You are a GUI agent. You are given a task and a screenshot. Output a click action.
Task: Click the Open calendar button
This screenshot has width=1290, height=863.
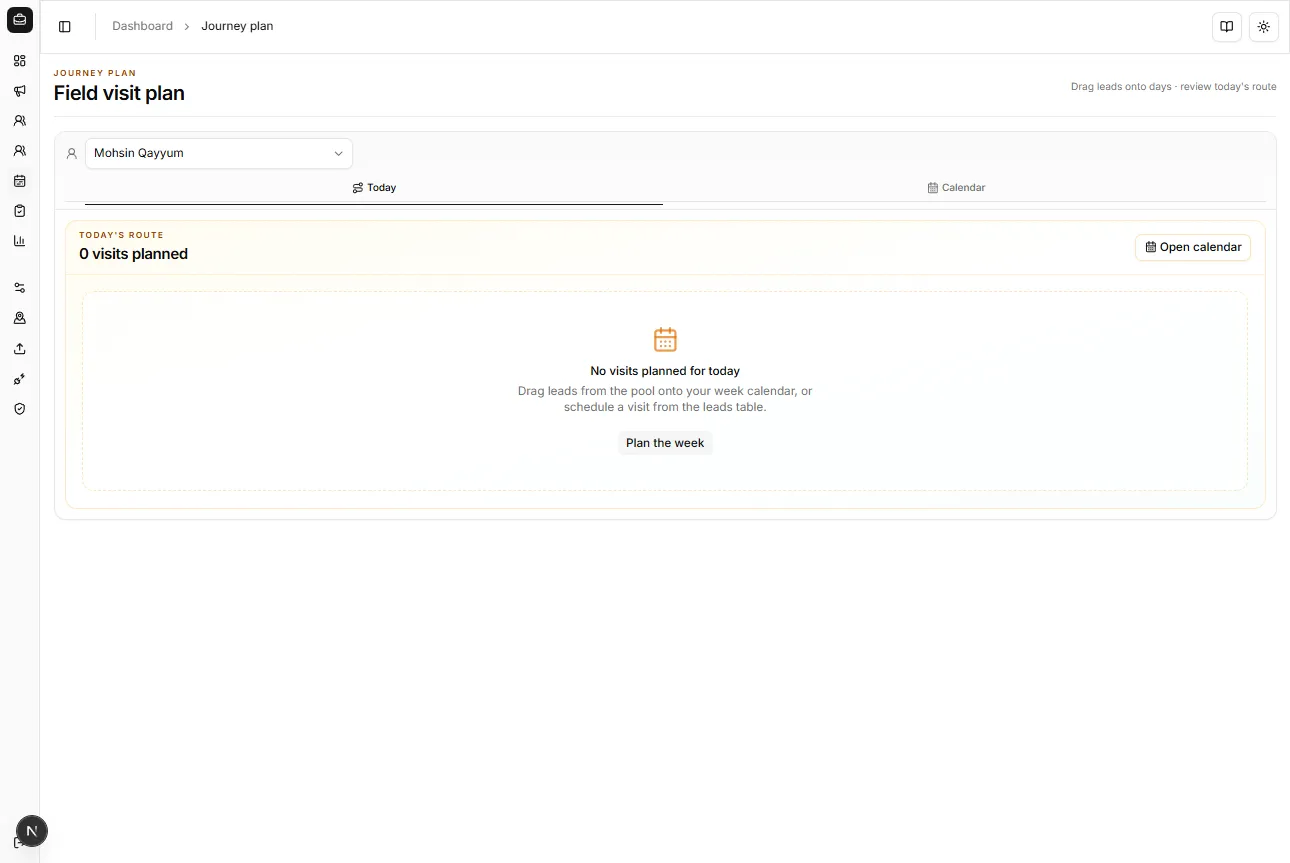[x=1193, y=247]
